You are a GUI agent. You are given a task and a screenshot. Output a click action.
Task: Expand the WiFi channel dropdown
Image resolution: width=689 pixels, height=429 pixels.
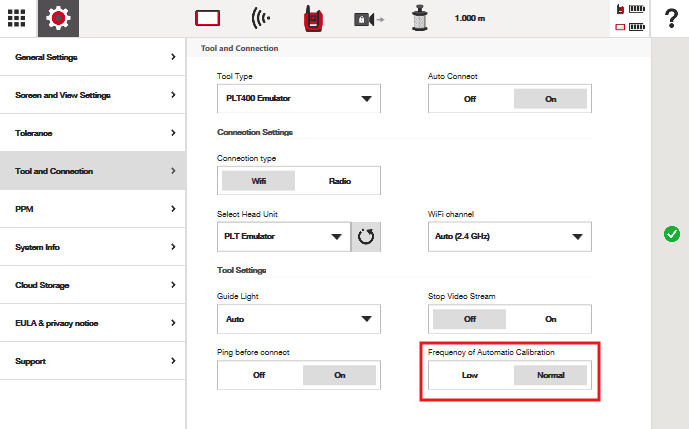click(509, 237)
